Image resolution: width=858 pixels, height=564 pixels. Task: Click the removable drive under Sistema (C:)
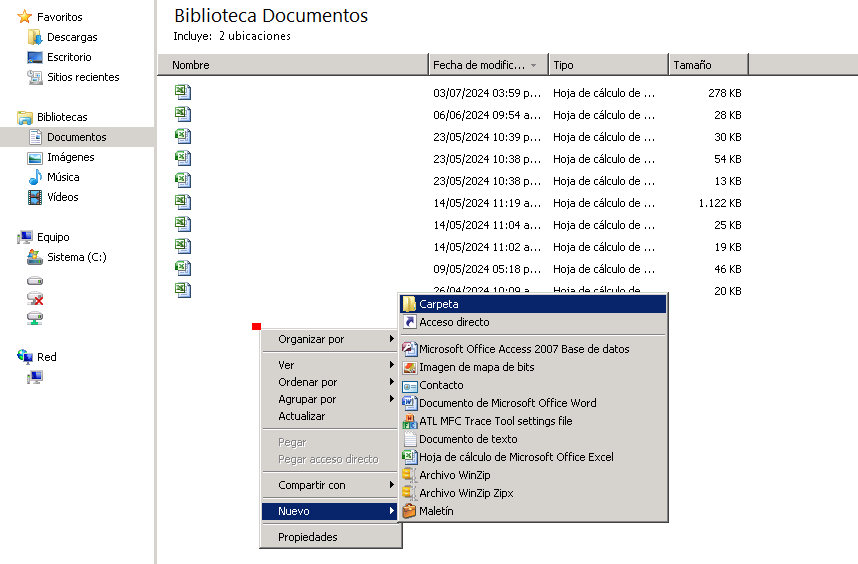pos(35,281)
